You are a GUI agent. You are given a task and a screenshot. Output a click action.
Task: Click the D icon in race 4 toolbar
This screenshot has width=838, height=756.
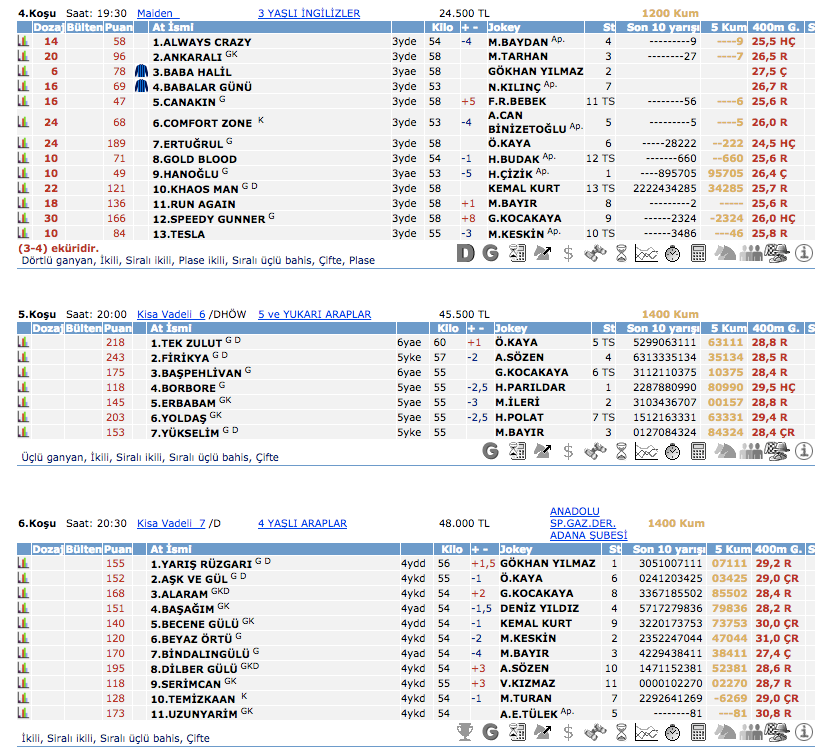[x=465, y=254]
